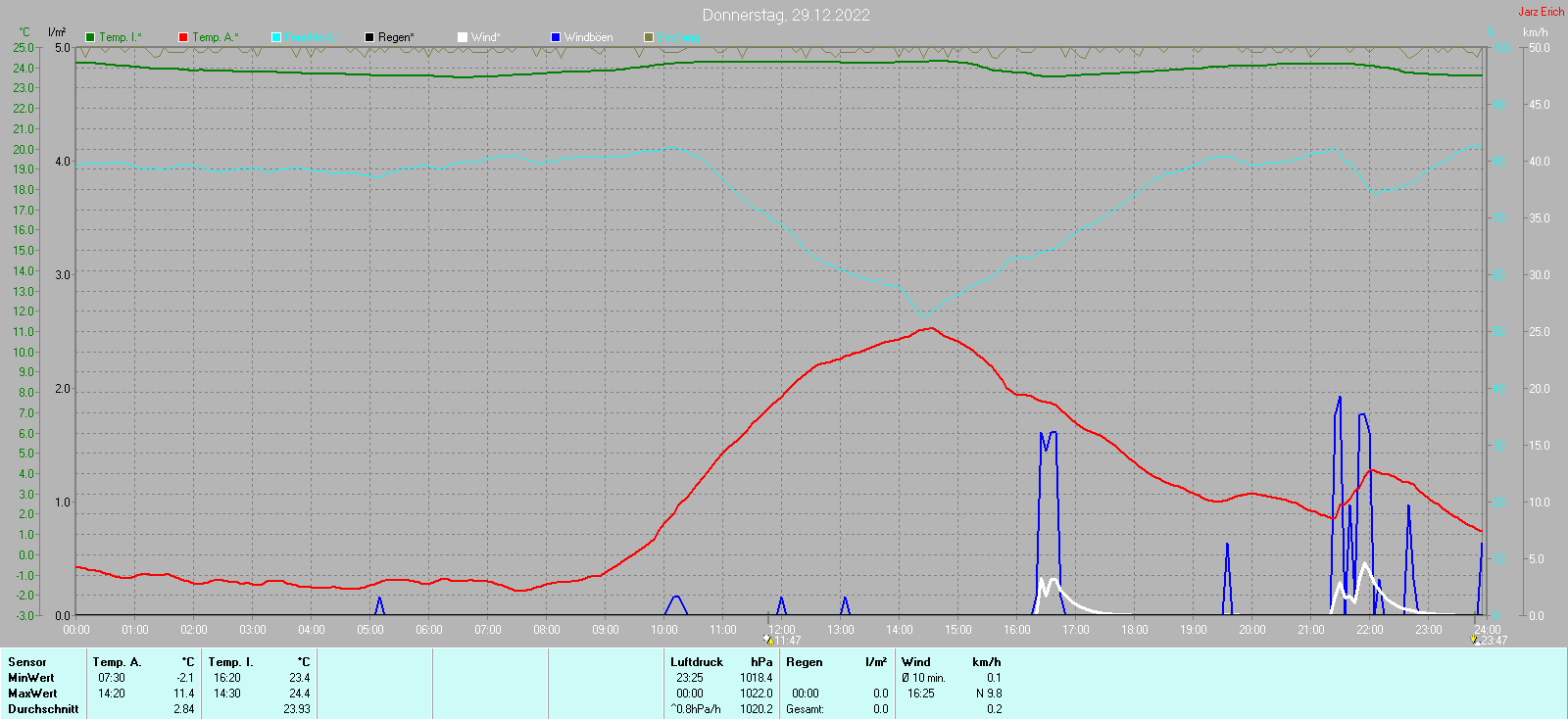Click the 'Temp. A.' table column header
The image size is (1568, 719).
coord(118,662)
